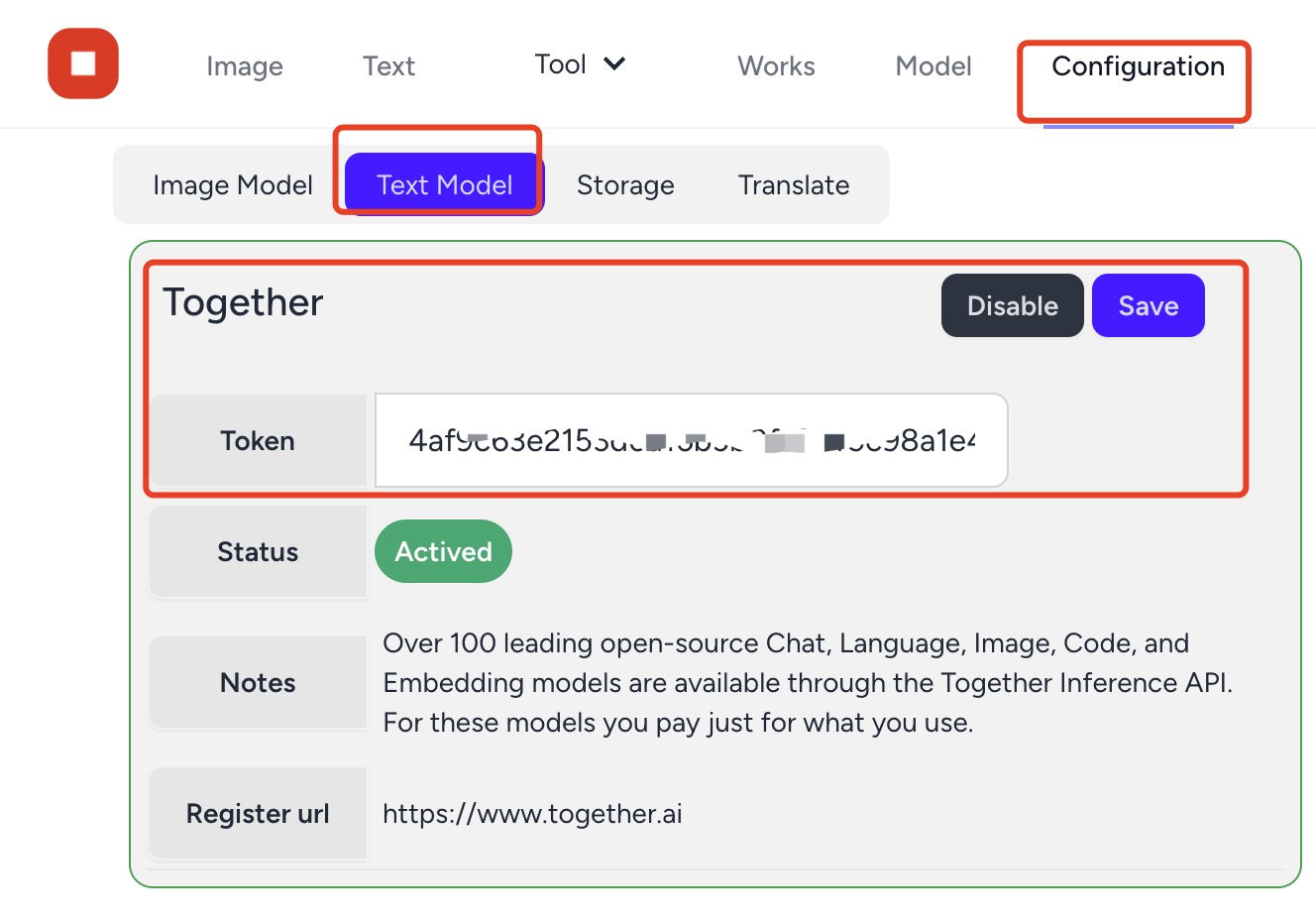
Task: Click the Token label cell
Action: click(258, 441)
